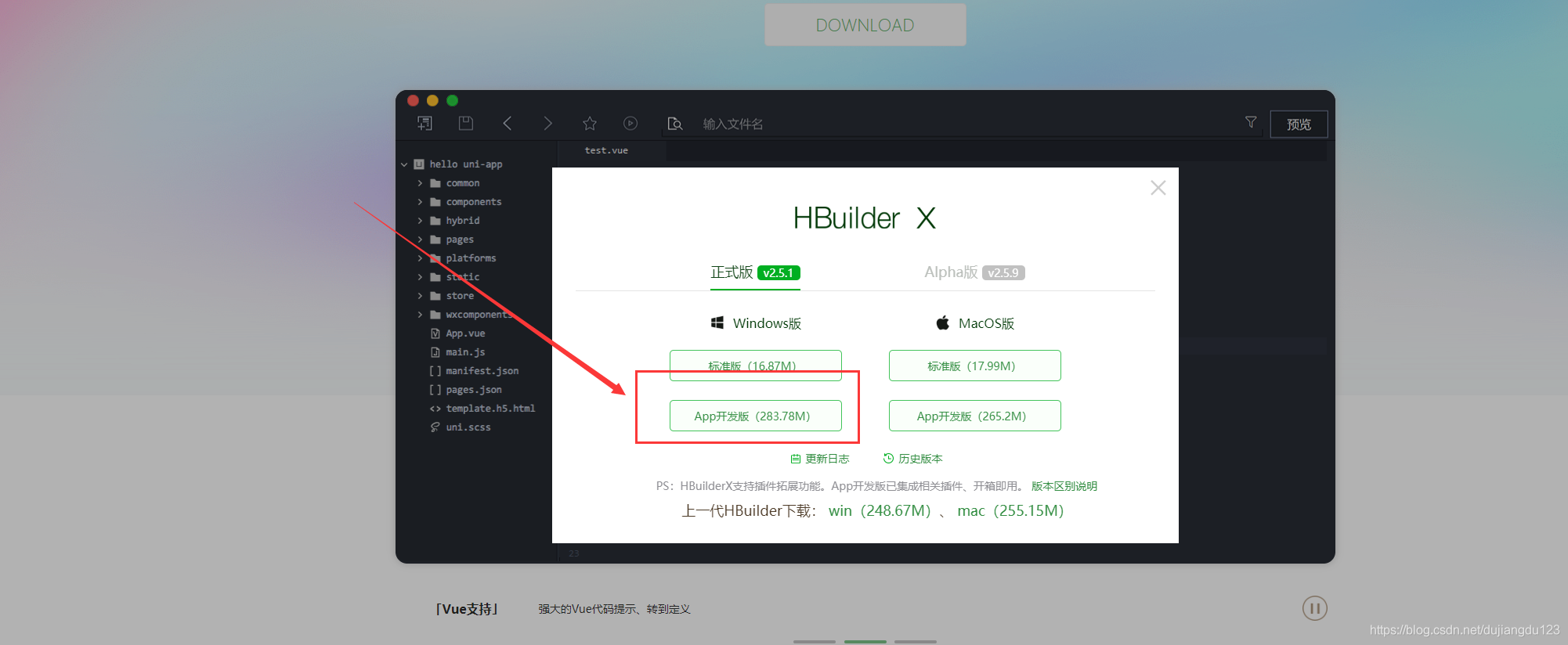
Task: Expand the pages folder
Action: [420, 240]
